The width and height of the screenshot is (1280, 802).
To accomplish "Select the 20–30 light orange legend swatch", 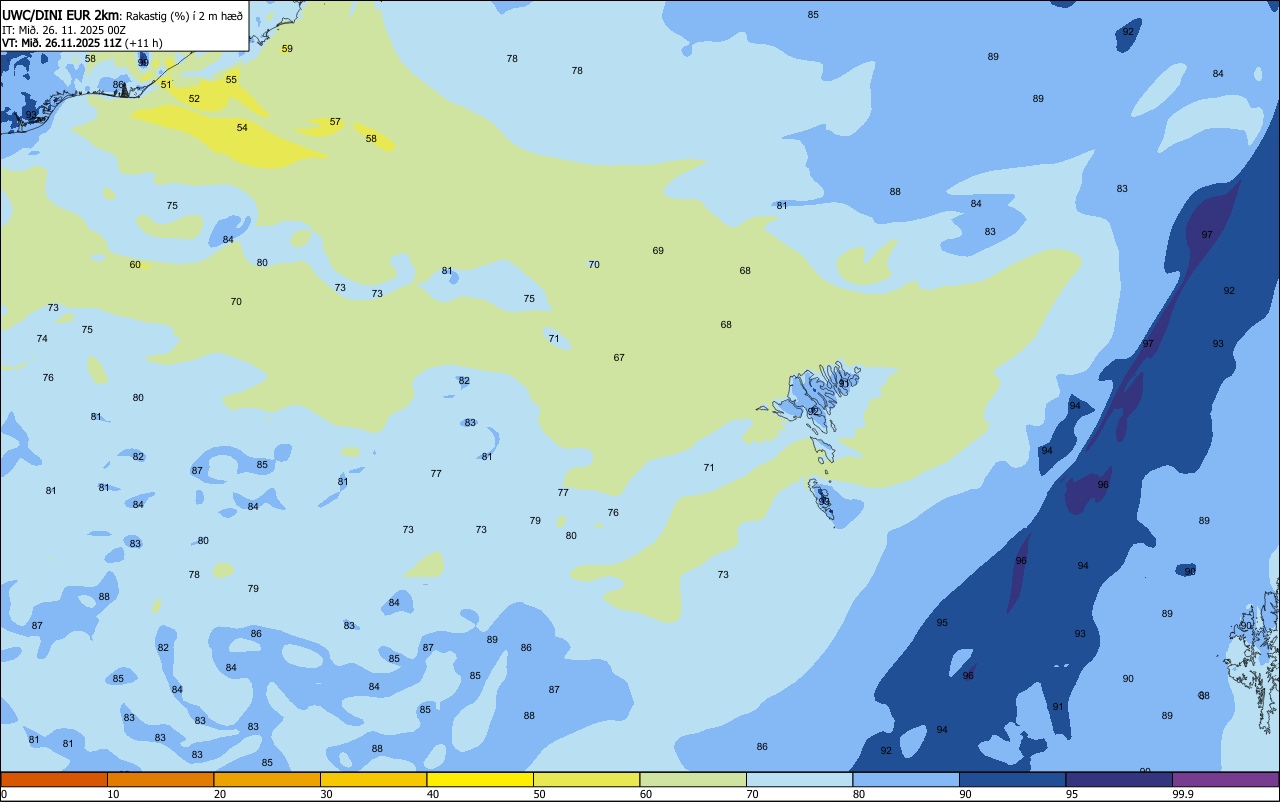I will (x=267, y=779).
